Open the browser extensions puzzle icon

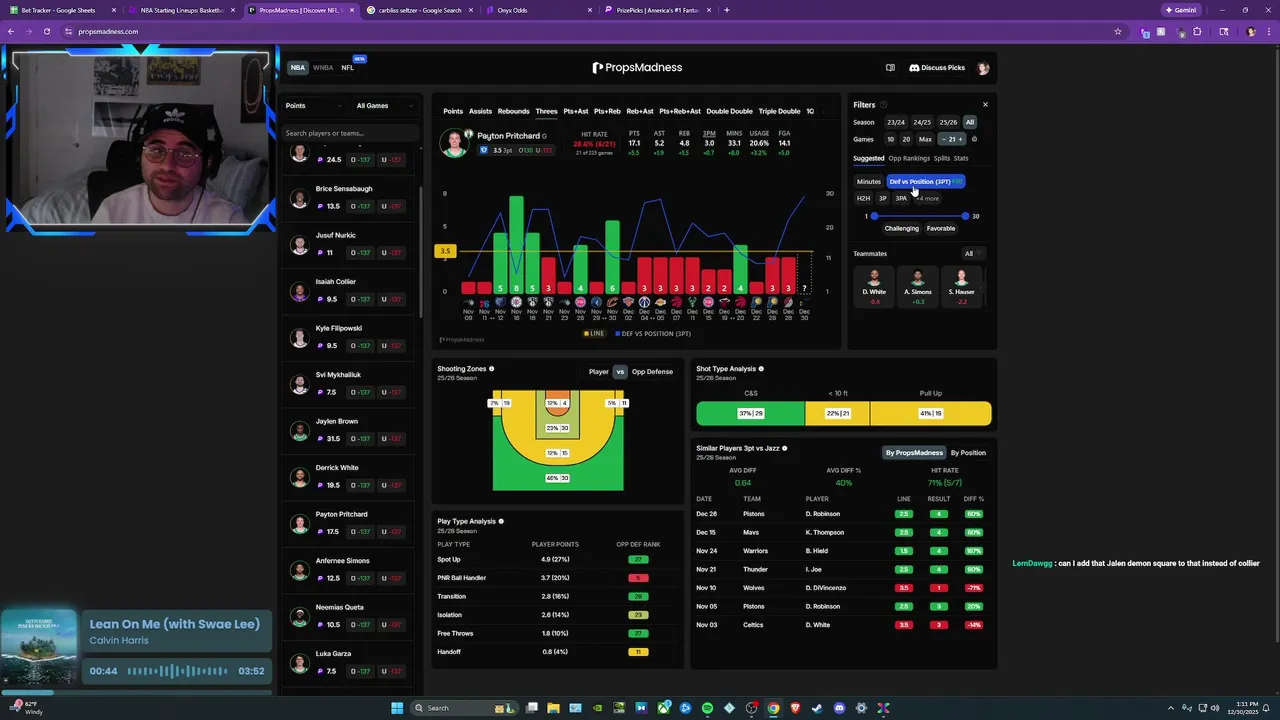[x=1197, y=31]
